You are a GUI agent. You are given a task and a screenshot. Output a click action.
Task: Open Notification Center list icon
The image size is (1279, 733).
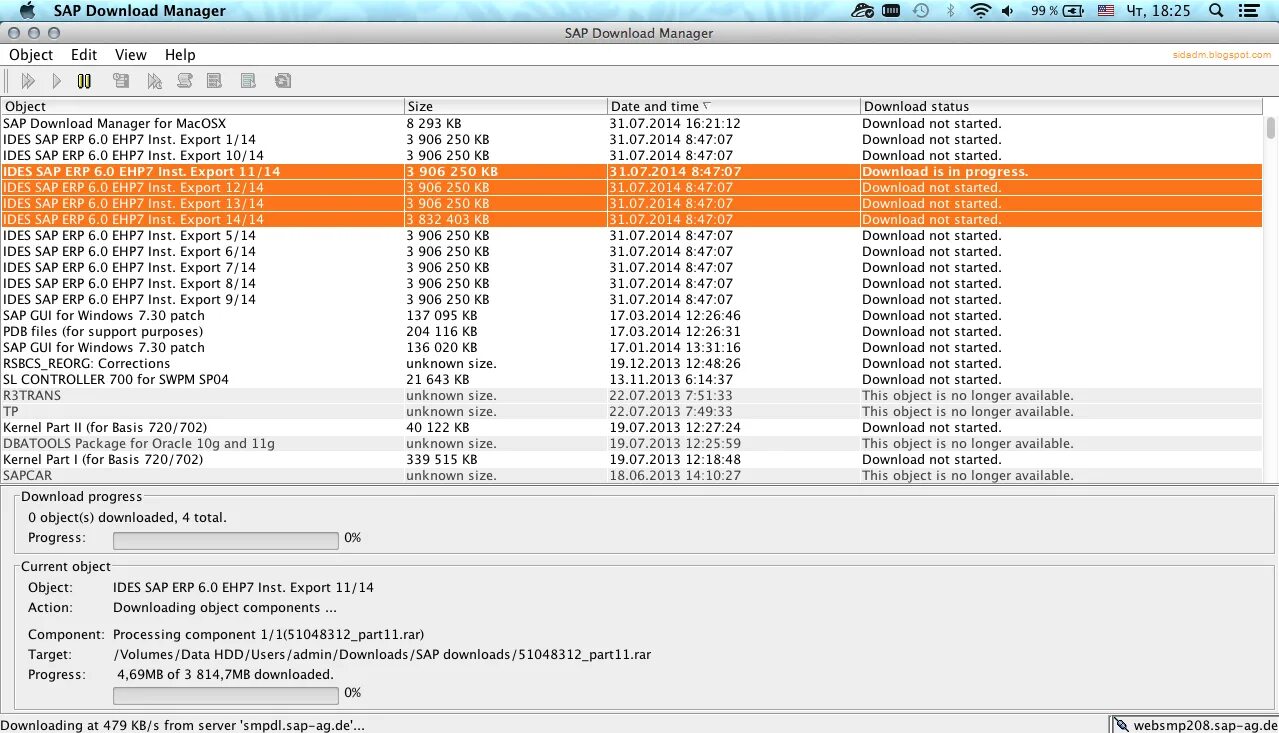coord(1250,10)
